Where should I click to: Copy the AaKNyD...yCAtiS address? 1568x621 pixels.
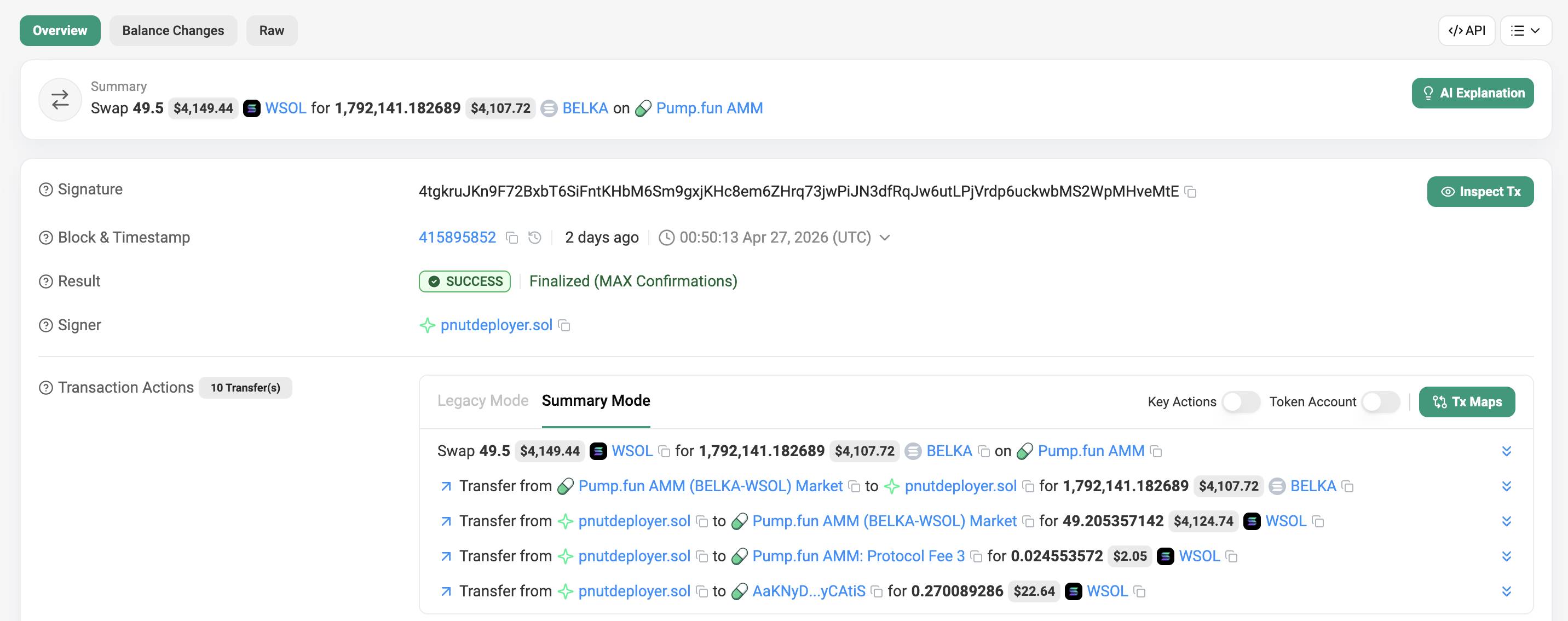click(x=877, y=592)
